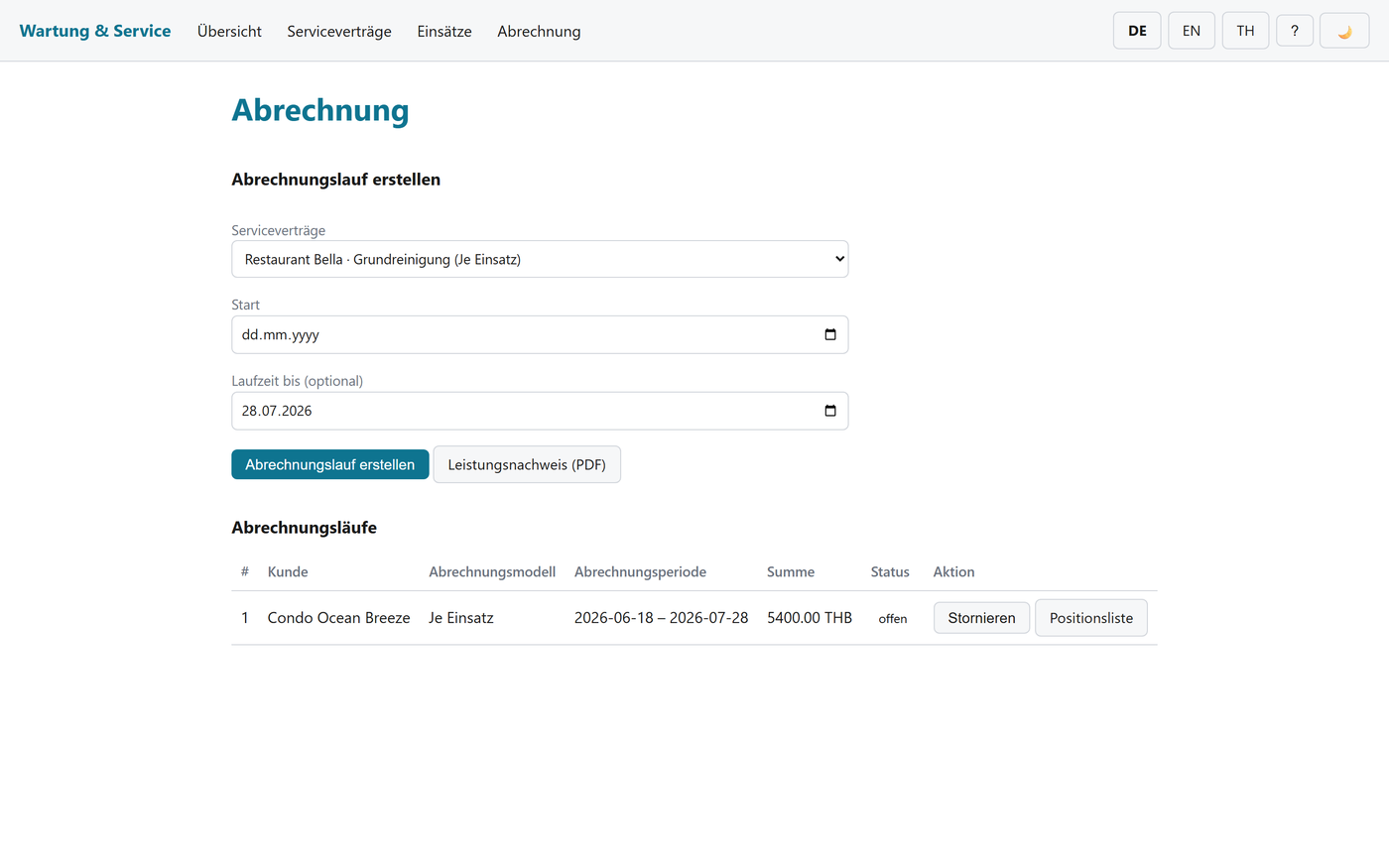Switch language to TH
Screen dimensions: 1389x868
pyautogui.click(x=1245, y=31)
